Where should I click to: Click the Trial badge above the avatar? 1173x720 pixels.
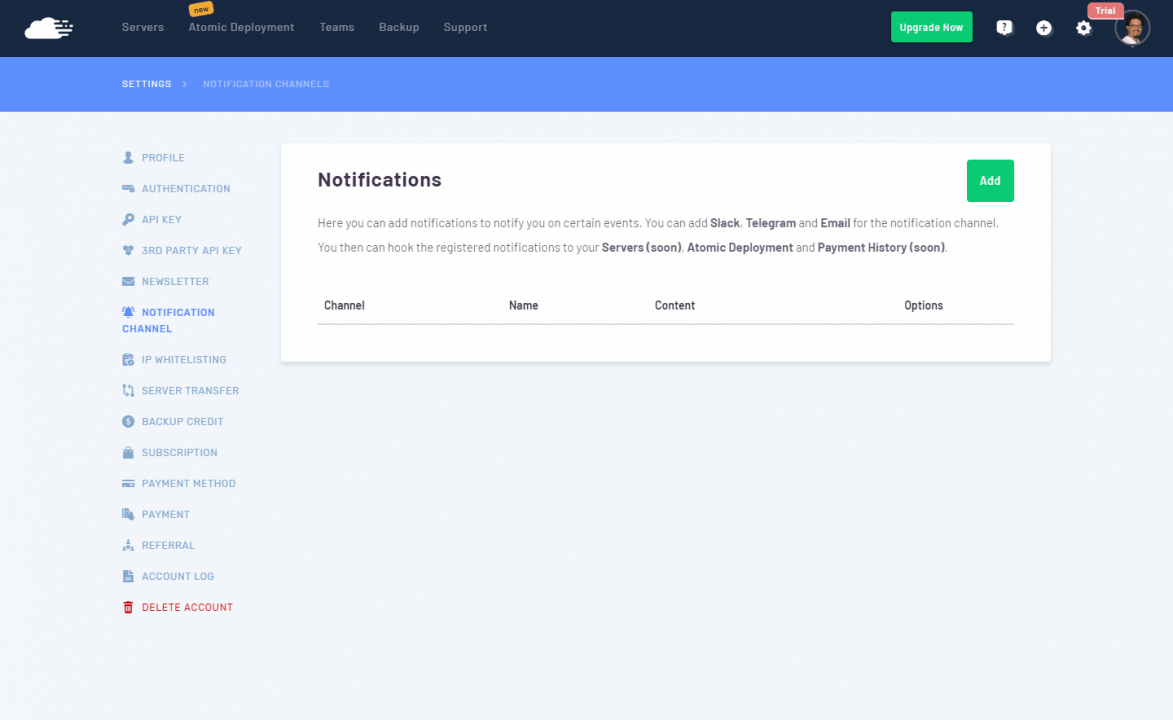1105,10
